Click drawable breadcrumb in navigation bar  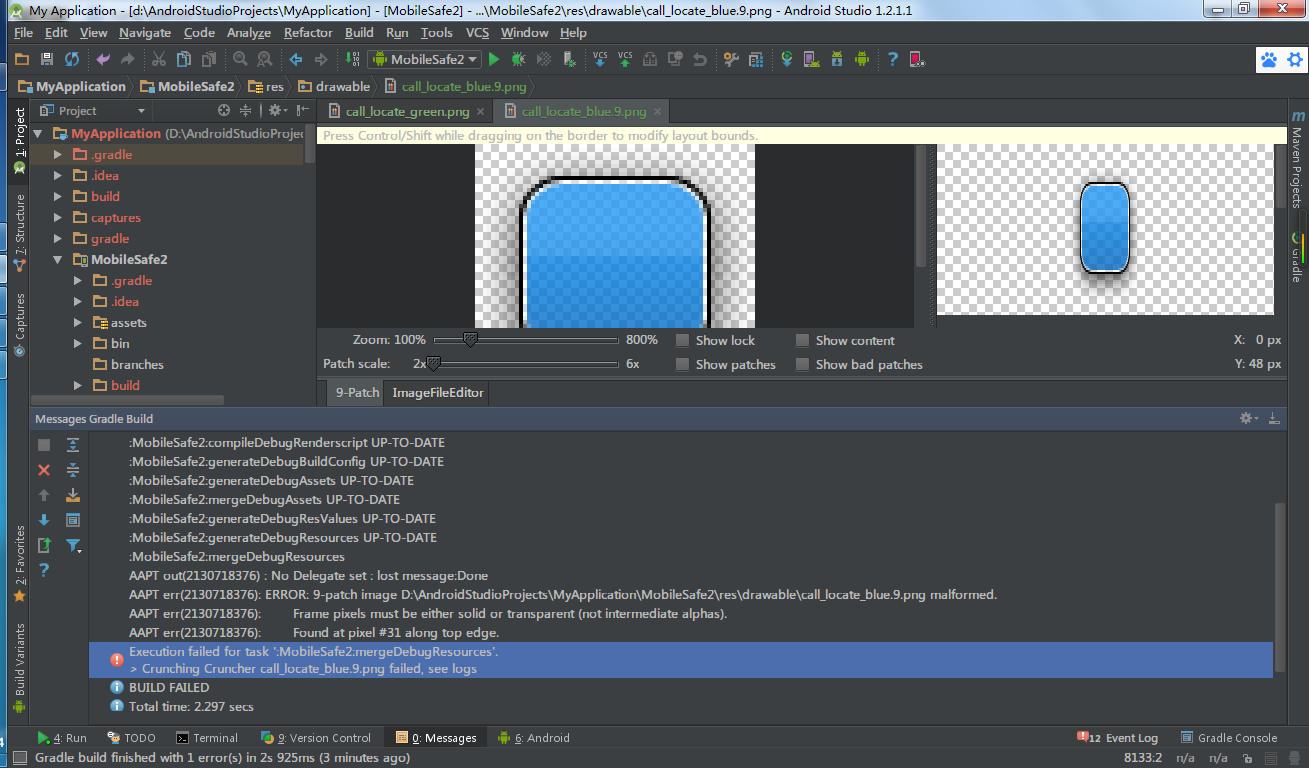coord(334,87)
